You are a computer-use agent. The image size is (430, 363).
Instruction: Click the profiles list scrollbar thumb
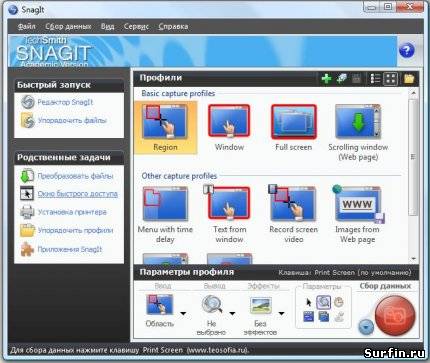[x=413, y=157]
